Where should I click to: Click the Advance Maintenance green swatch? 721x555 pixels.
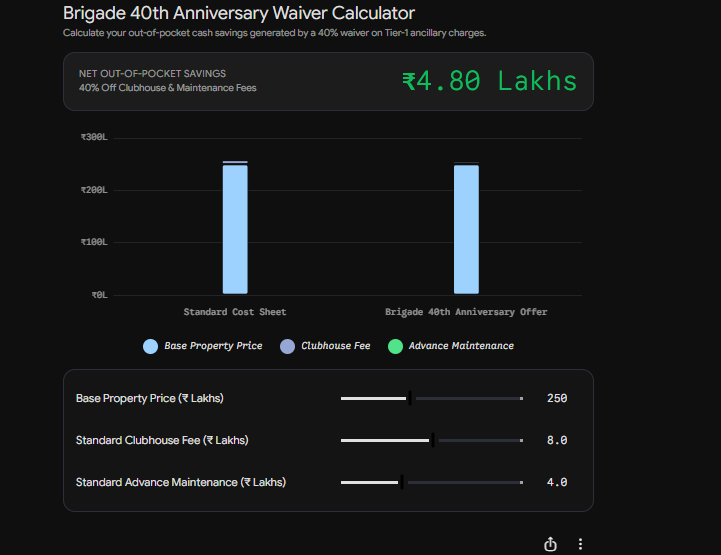pyautogui.click(x=395, y=346)
